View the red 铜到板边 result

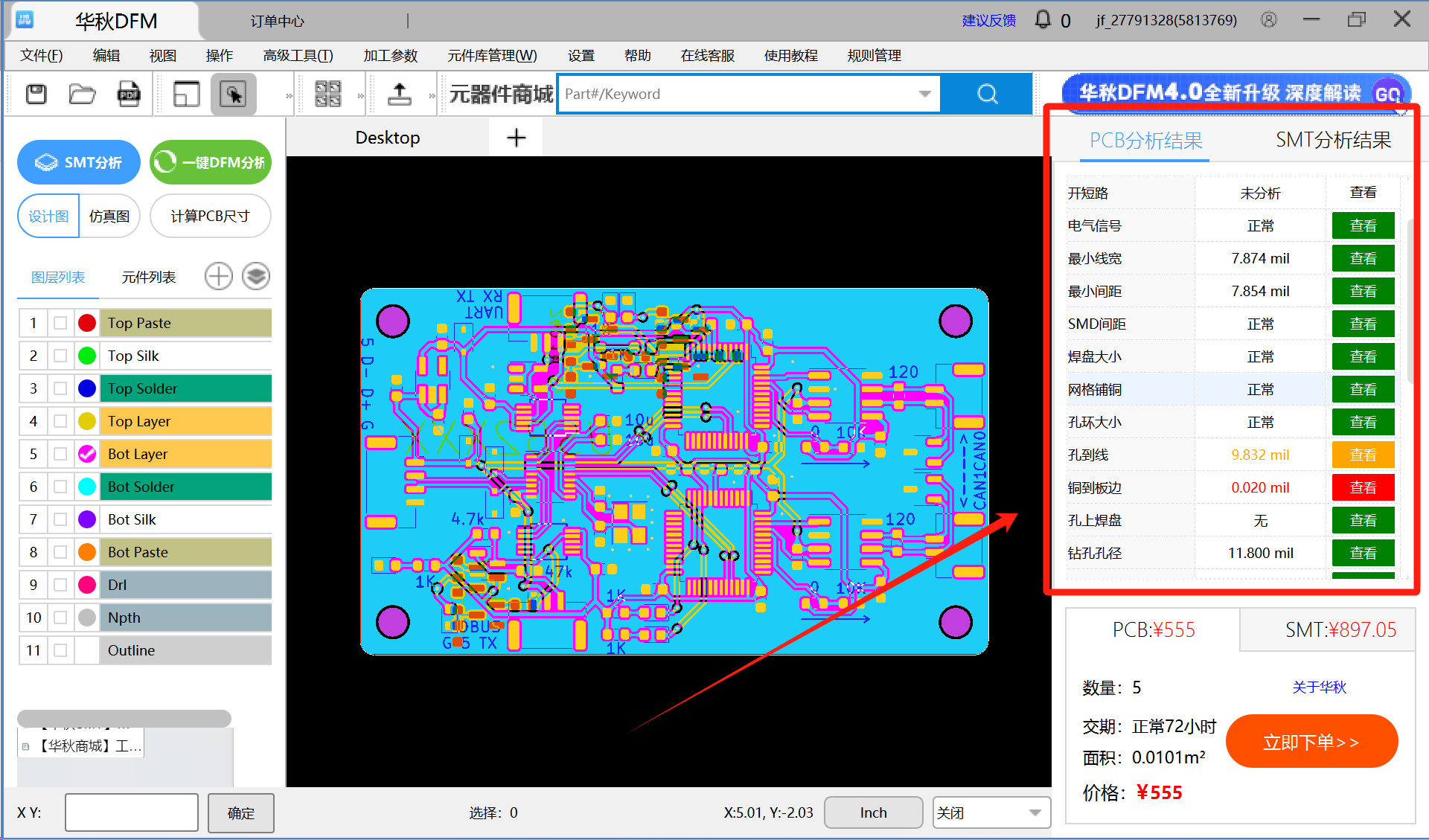click(x=1363, y=487)
